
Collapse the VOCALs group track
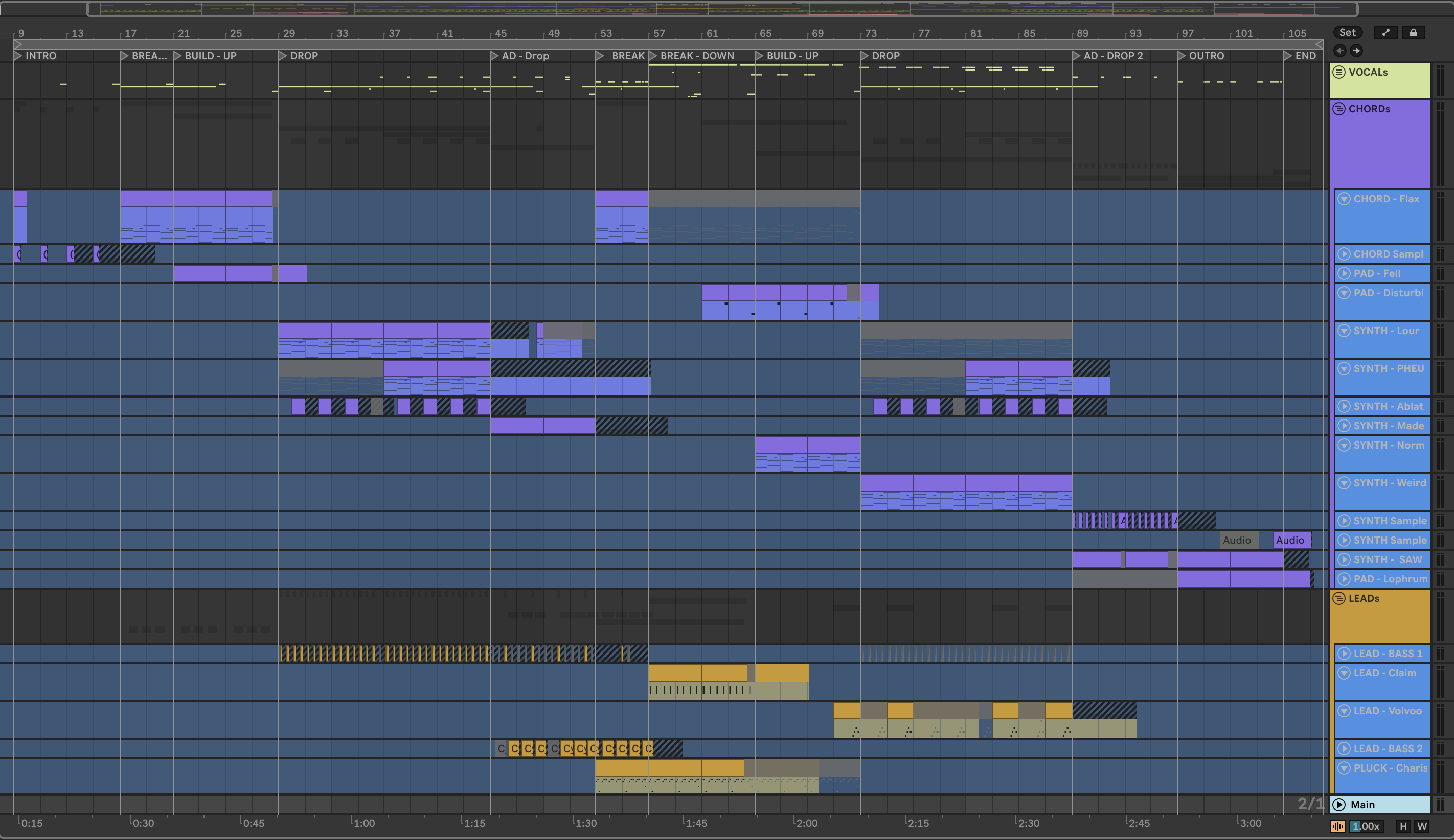pyautogui.click(x=1339, y=72)
